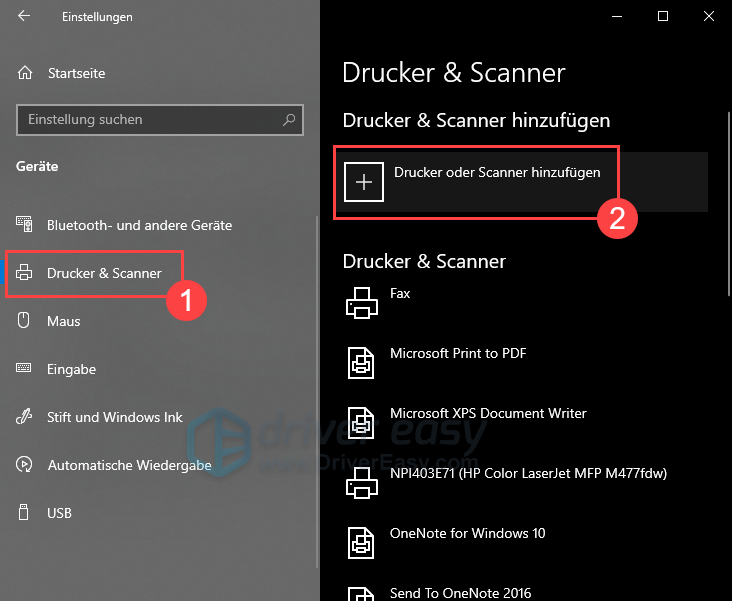732x601 pixels.
Task: Select the printer icon beside Drucker & Scanner
Action: [24, 273]
